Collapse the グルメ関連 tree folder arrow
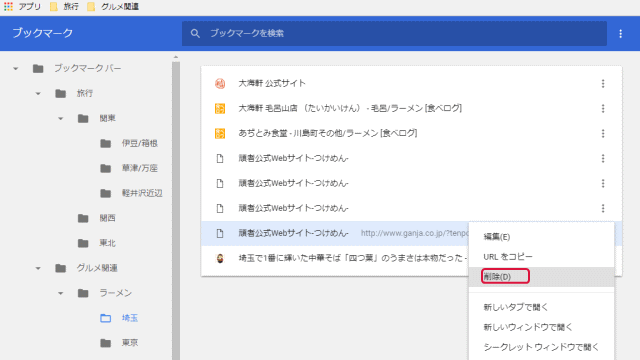The width and height of the screenshot is (640, 360). 38,268
